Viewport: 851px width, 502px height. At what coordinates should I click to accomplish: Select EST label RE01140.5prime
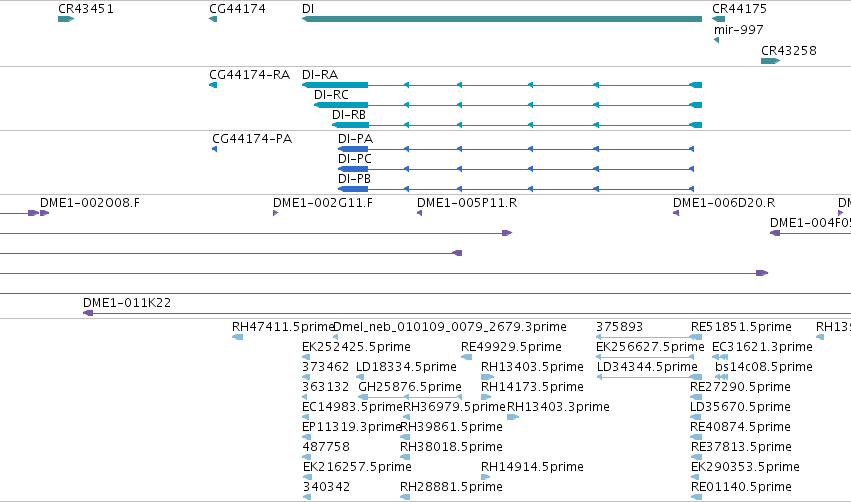[741, 488]
